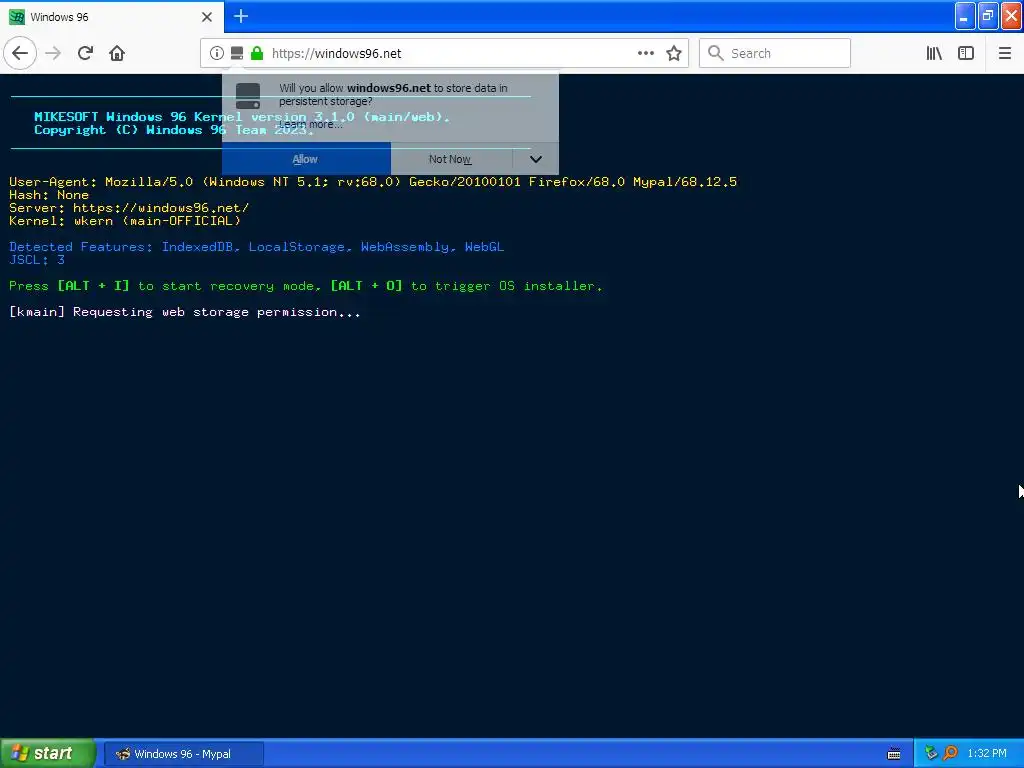Select Windows 96 - Mypal taskbar button
Screen dimensions: 1024x768
[184, 754]
